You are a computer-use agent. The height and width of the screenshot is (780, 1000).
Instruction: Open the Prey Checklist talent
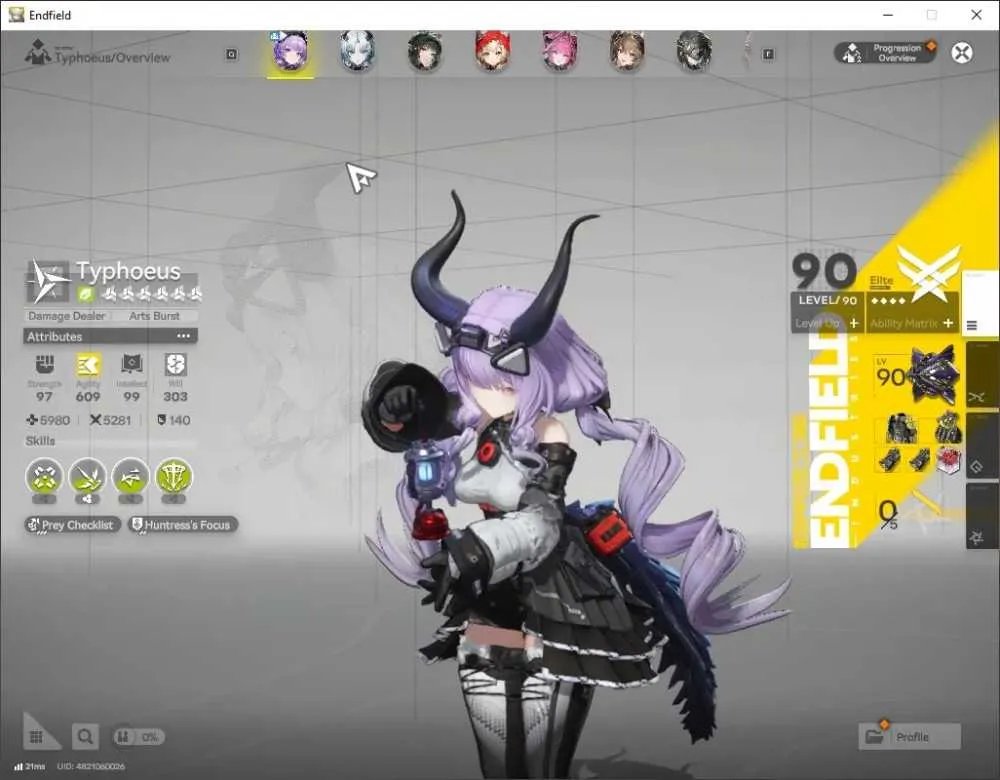tap(72, 525)
